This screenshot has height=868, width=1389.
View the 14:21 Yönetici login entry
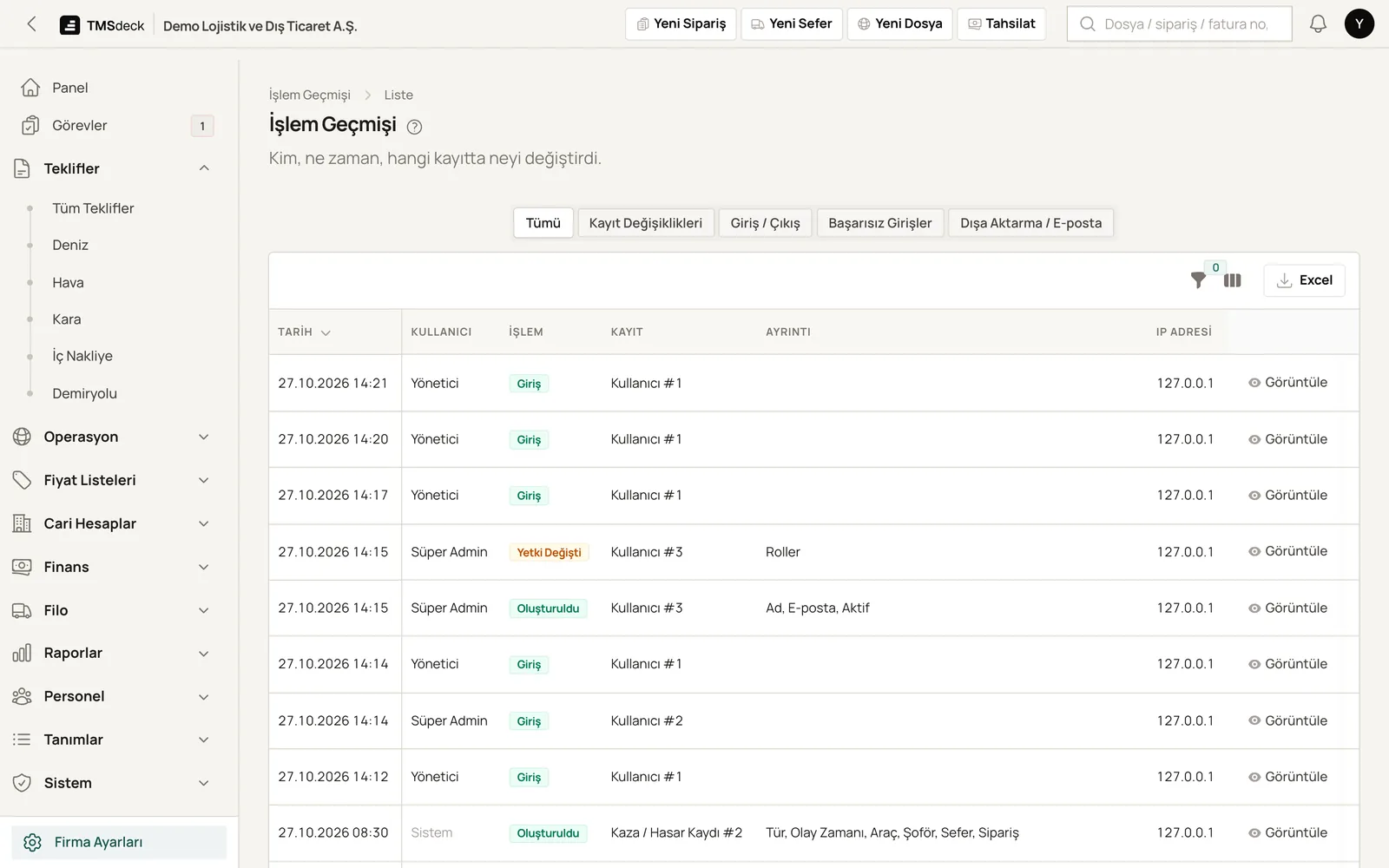[1287, 383]
